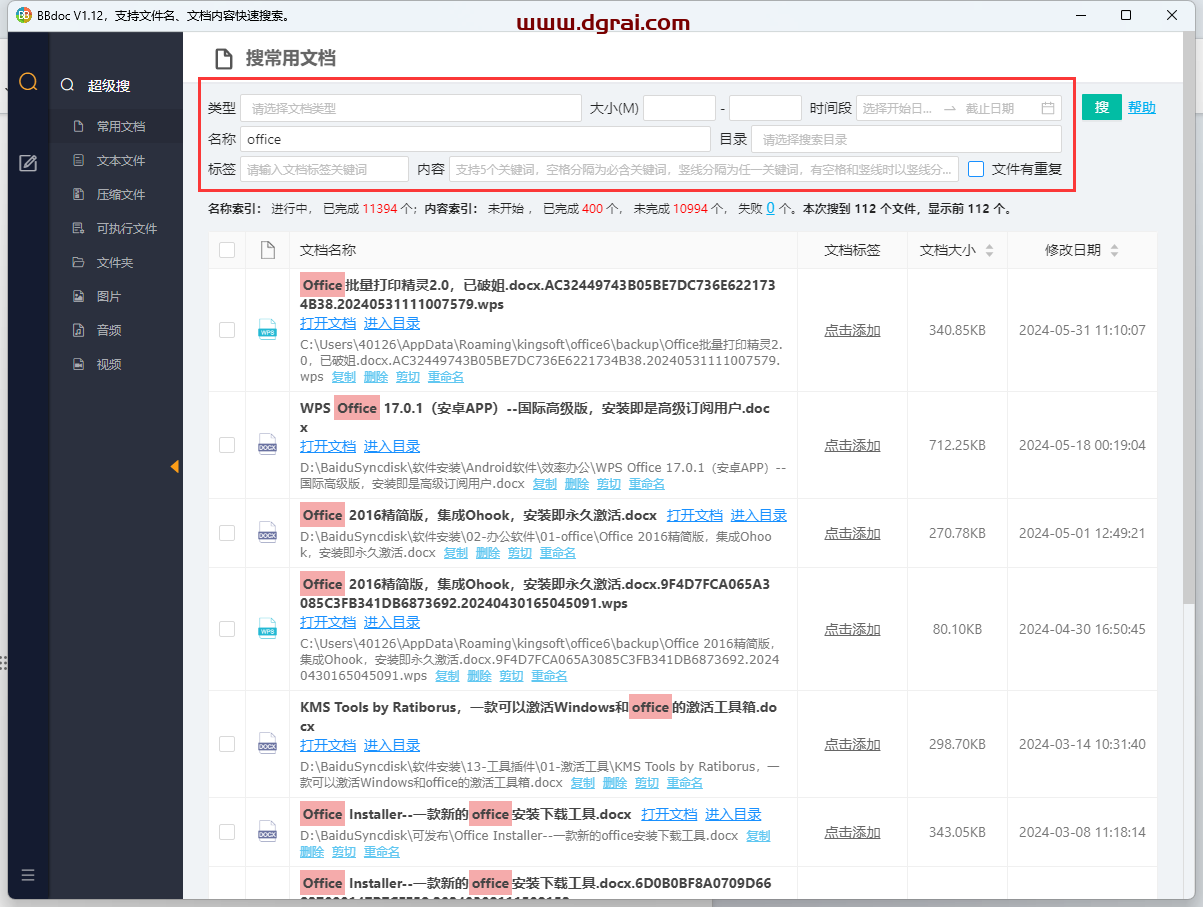Open the edit note icon in left rail
Viewport: 1203px width, 907px height.
[x=28, y=163]
